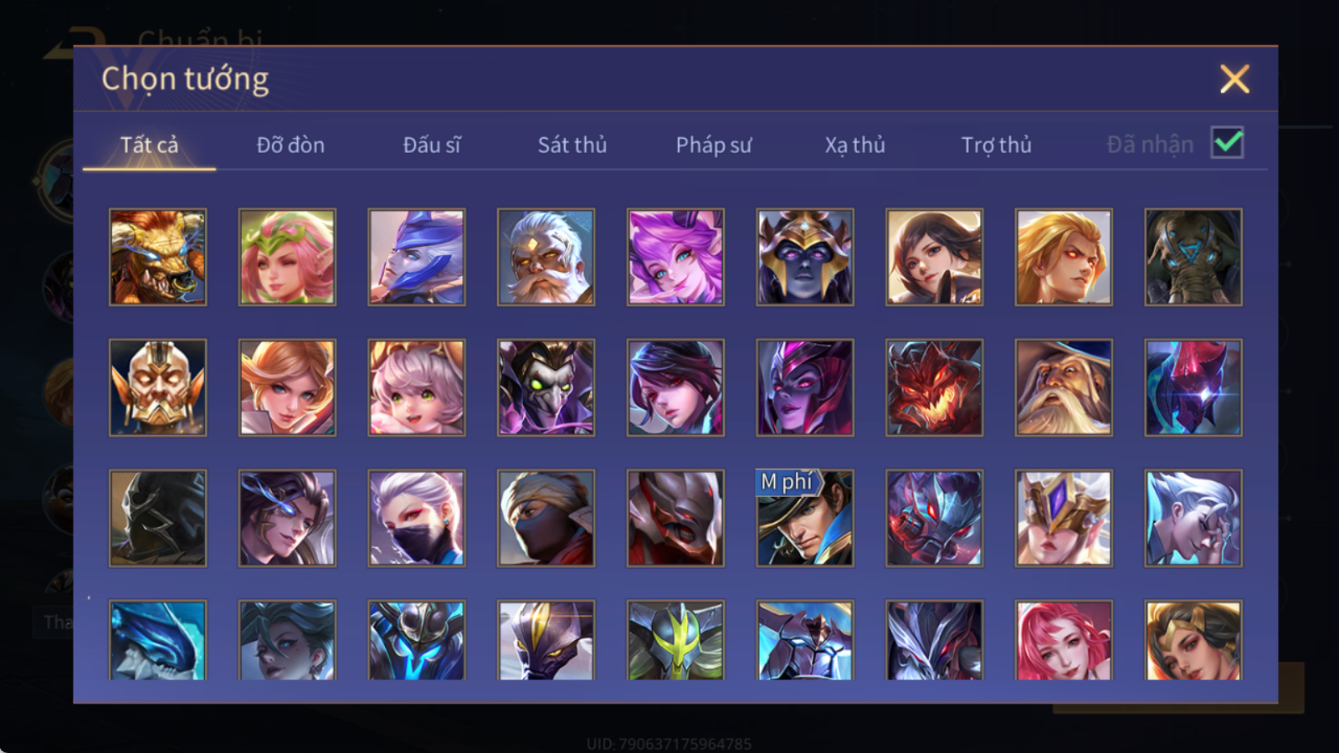Screen dimensions: 1339x753
Task: Open the 'Đấu sĩ' tab
Action: 432,145
